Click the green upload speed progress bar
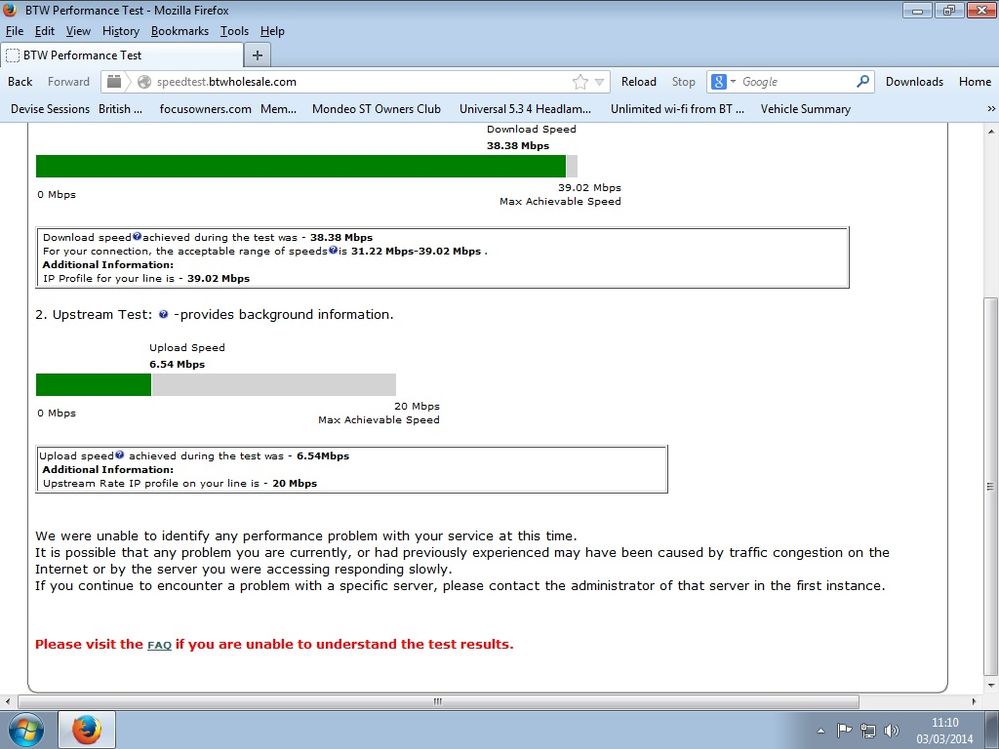999x749 pixels. [x=94, y=385]
